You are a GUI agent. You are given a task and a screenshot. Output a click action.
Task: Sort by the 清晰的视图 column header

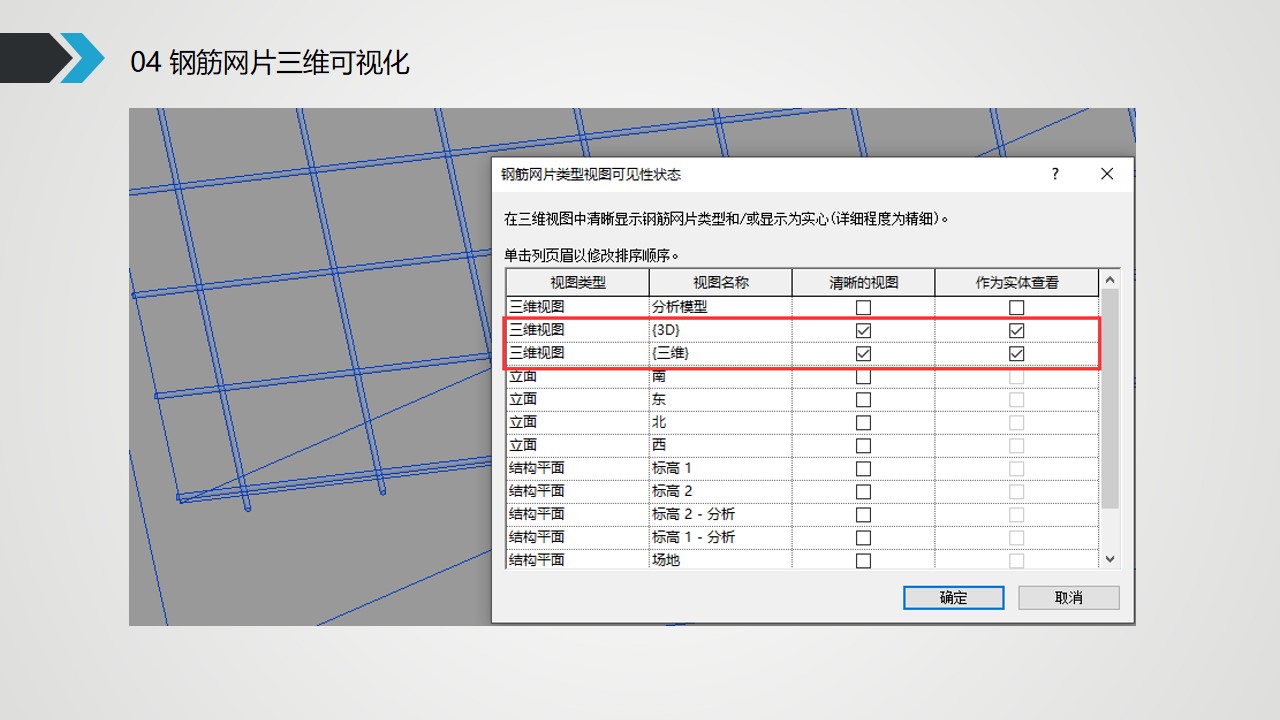864,282
